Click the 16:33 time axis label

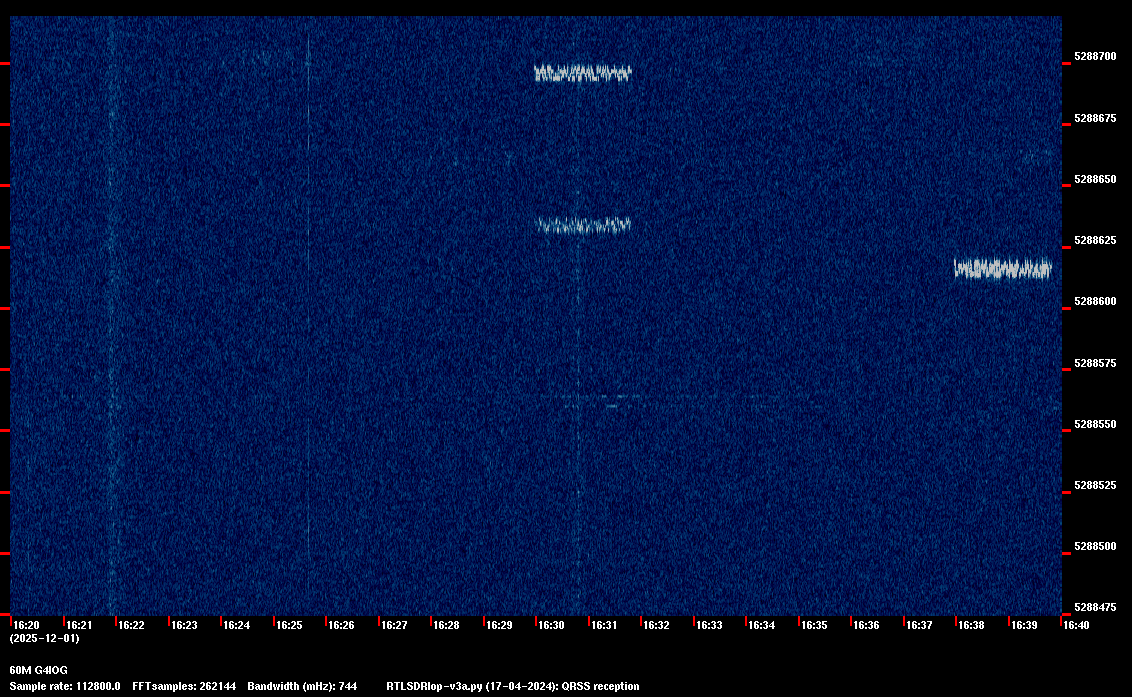[709, 625]
